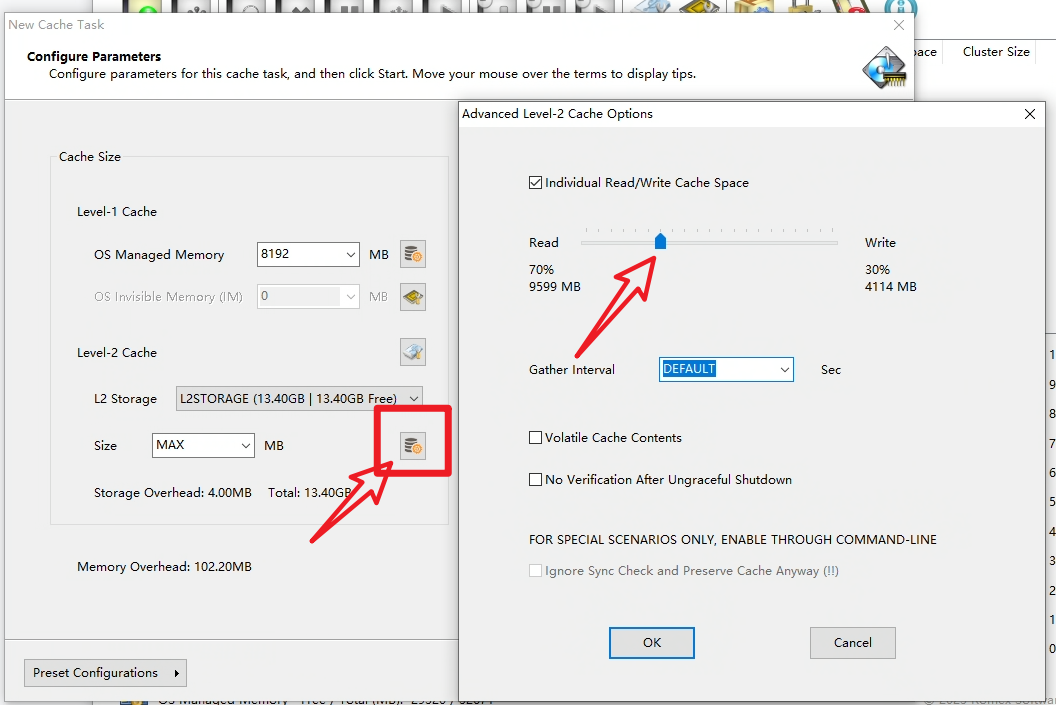
Task: Uncheck Individual Read/Write Cache Space
Action: (536, 183)
